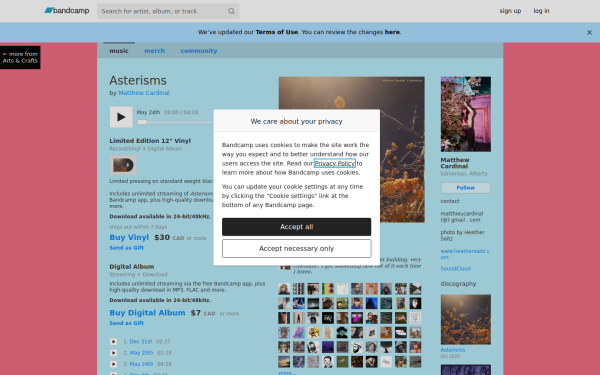
Task: Visit www.heathersaitz.com link
Action: point(465,254)
